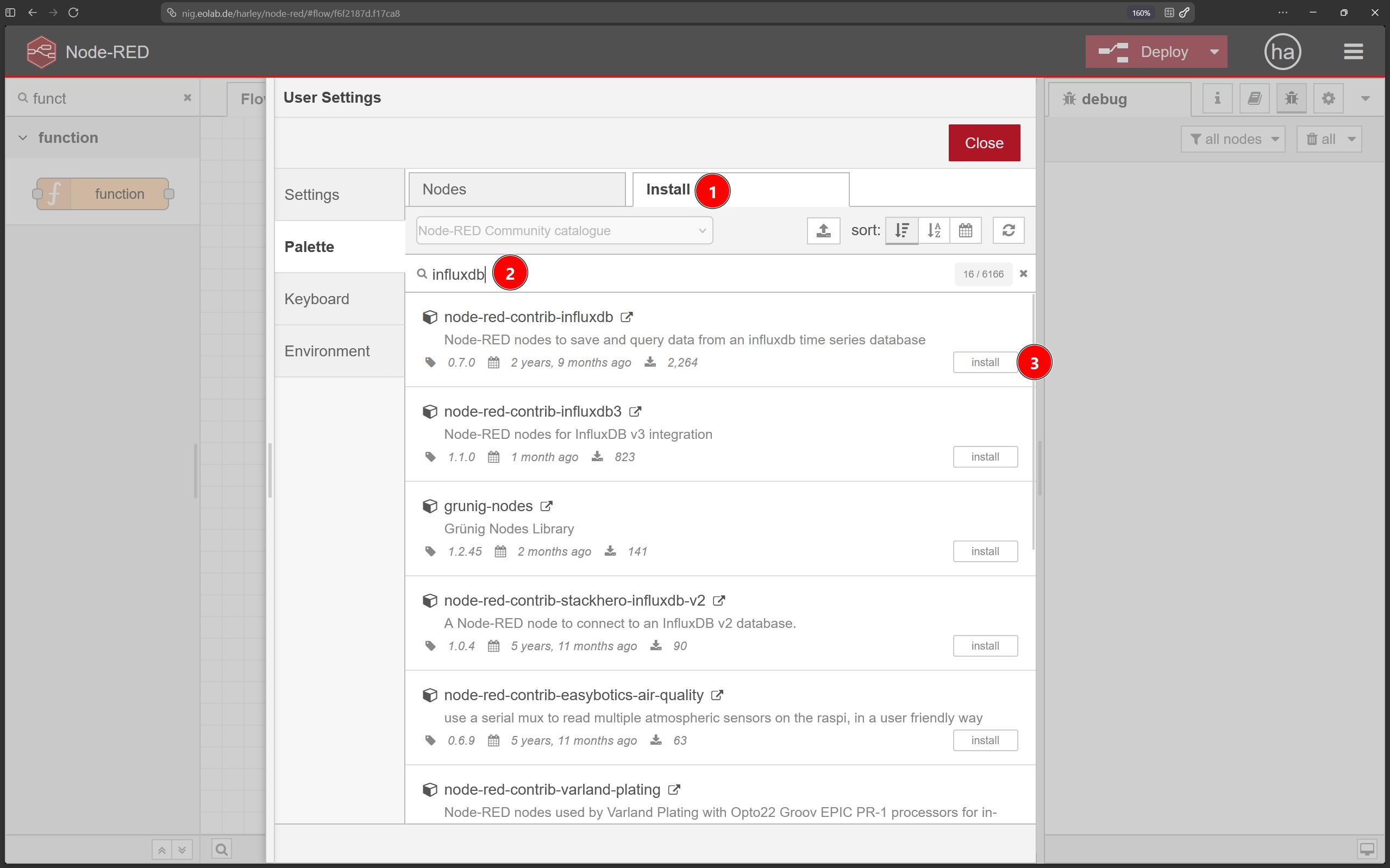Screen dimensions: 1390x868
Task: Open the Deploy options dropdown arrow
Action: 1214,52
